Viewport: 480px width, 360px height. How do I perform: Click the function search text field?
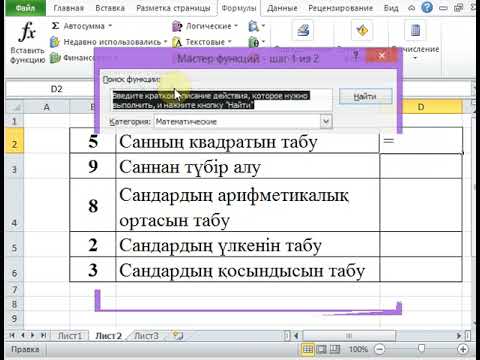point(221,100)
